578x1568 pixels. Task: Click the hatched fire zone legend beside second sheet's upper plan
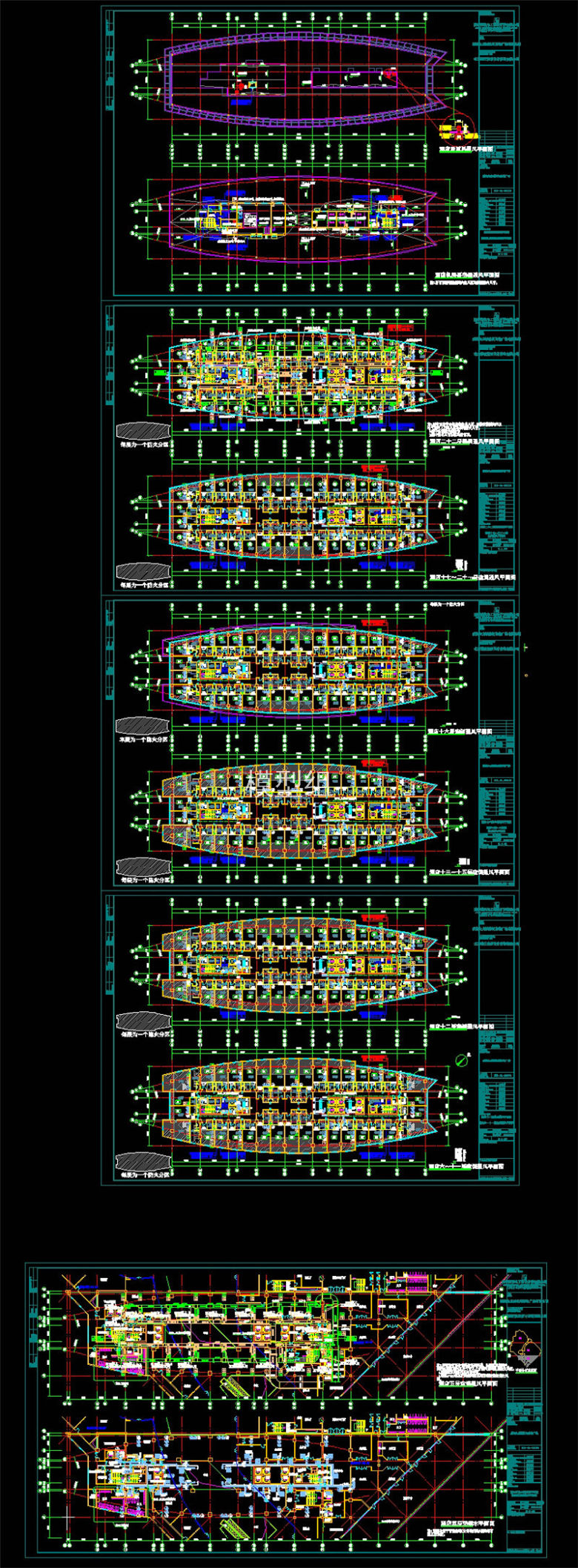[x=143, y=431]
